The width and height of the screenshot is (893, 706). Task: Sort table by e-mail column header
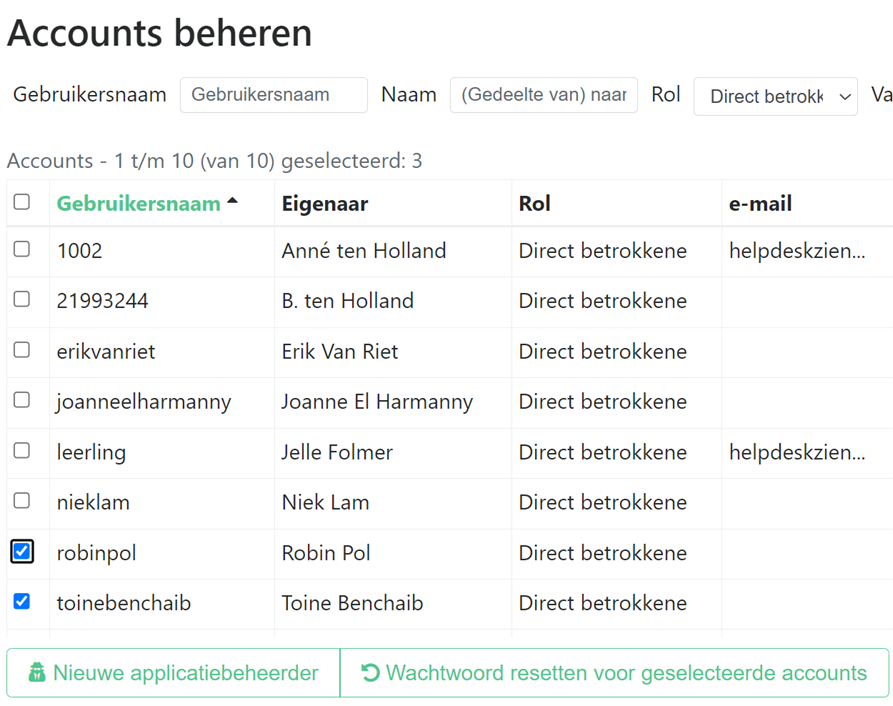click(760, 203)
